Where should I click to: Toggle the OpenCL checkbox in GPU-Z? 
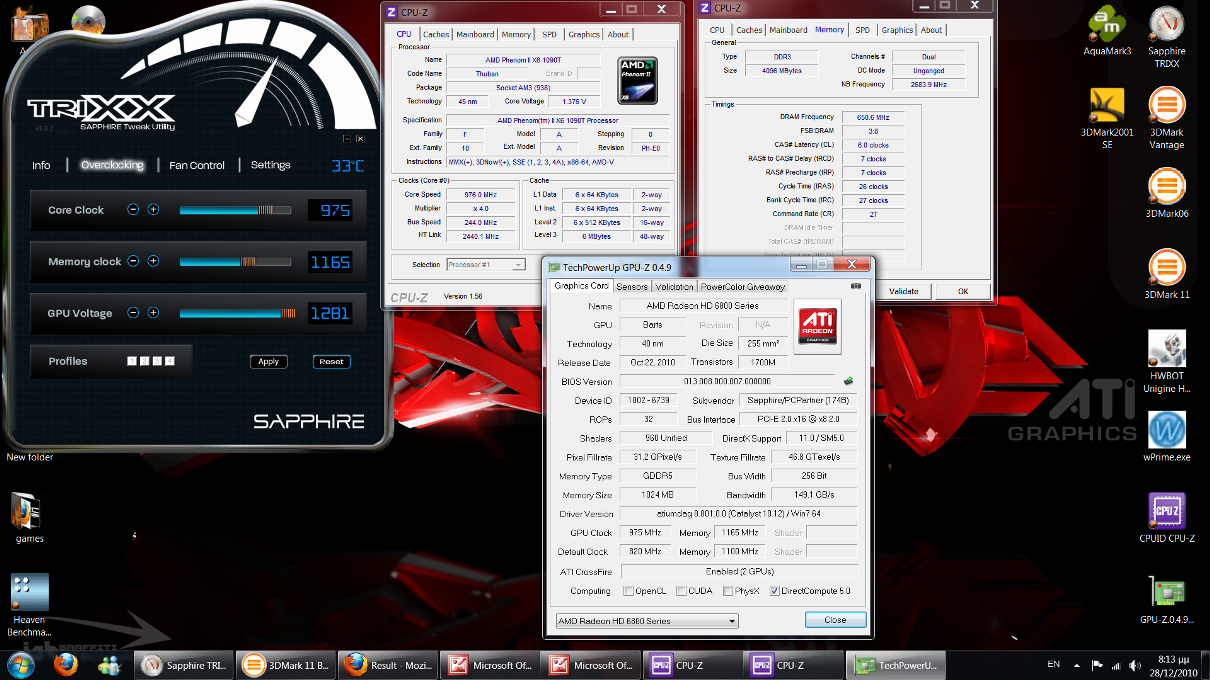pos(629,591)
